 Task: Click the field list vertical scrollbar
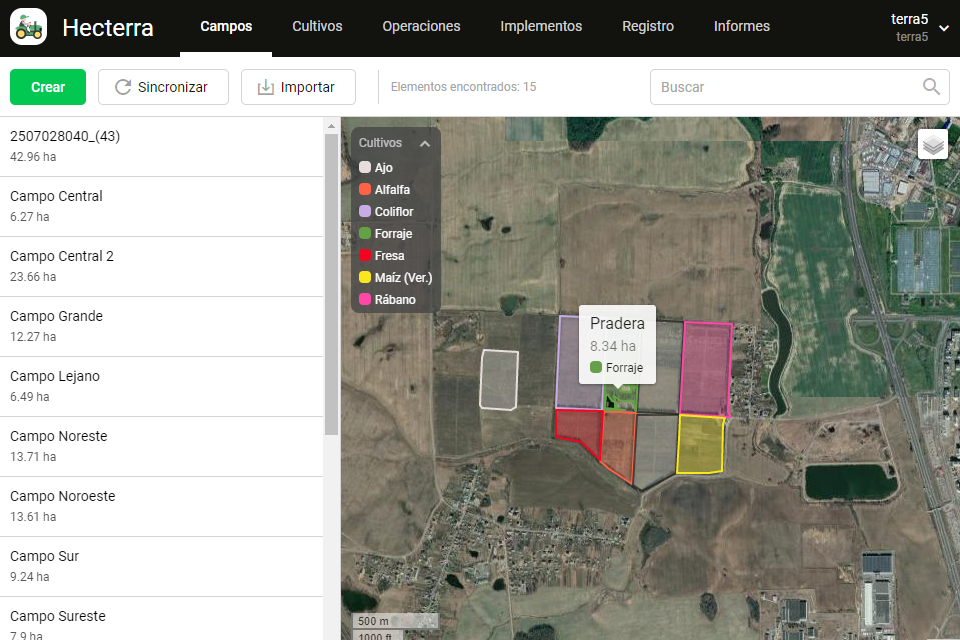tap(331, 280)
